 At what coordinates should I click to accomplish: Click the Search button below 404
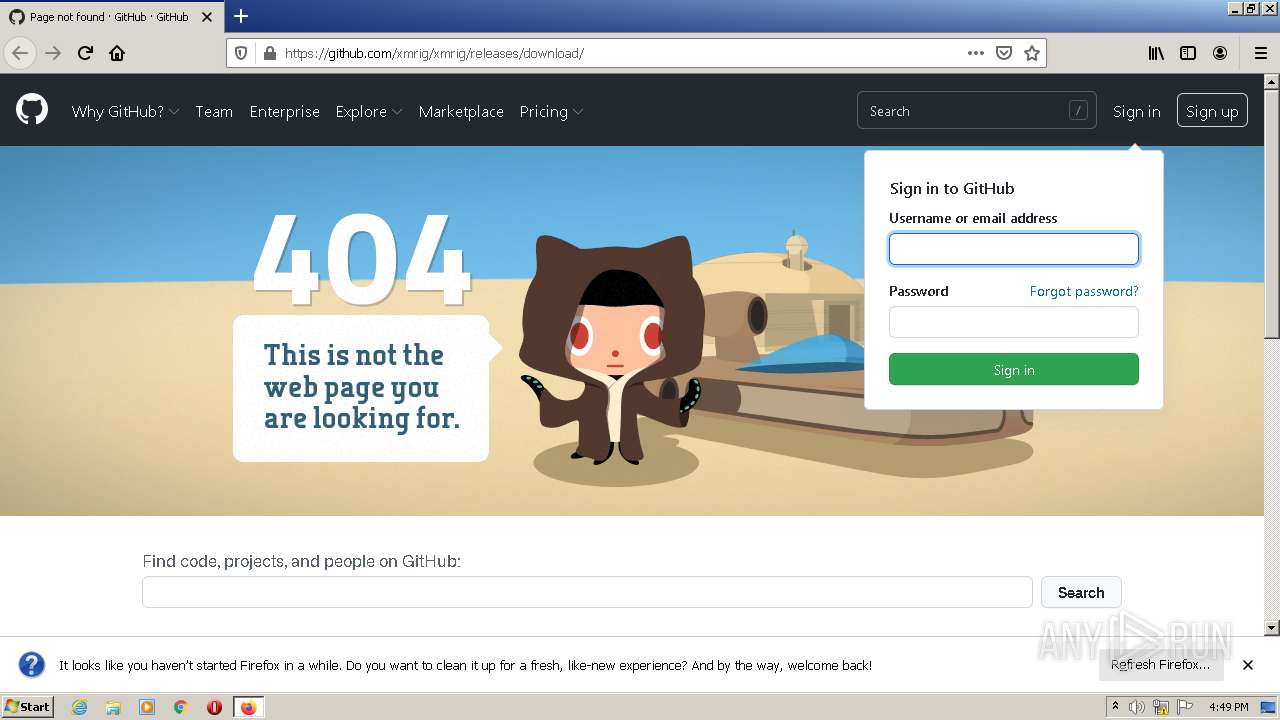pyautogui.click(x=1081, y=592)
